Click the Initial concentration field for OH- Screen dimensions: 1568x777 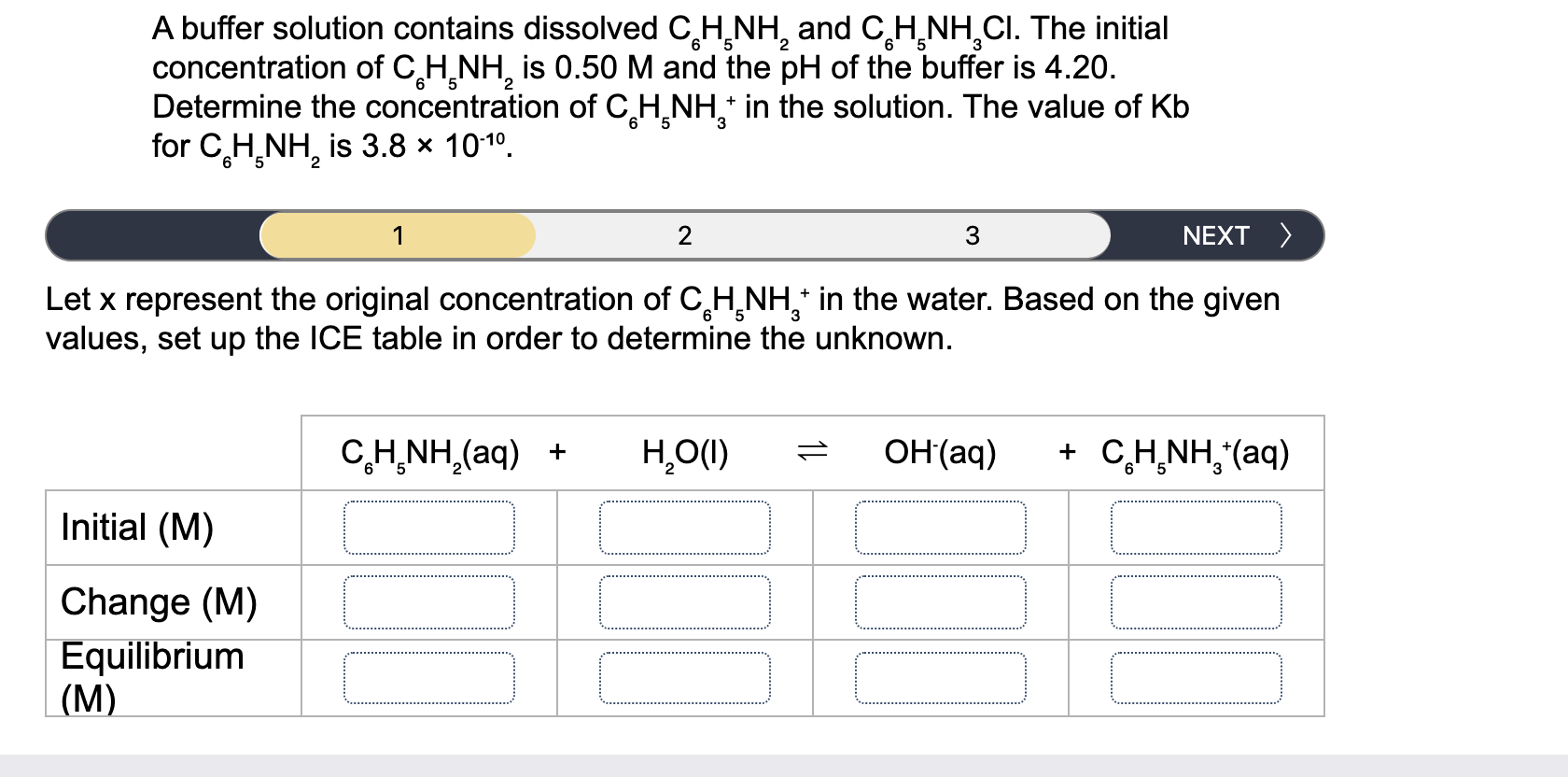click(x=941, y=529)
